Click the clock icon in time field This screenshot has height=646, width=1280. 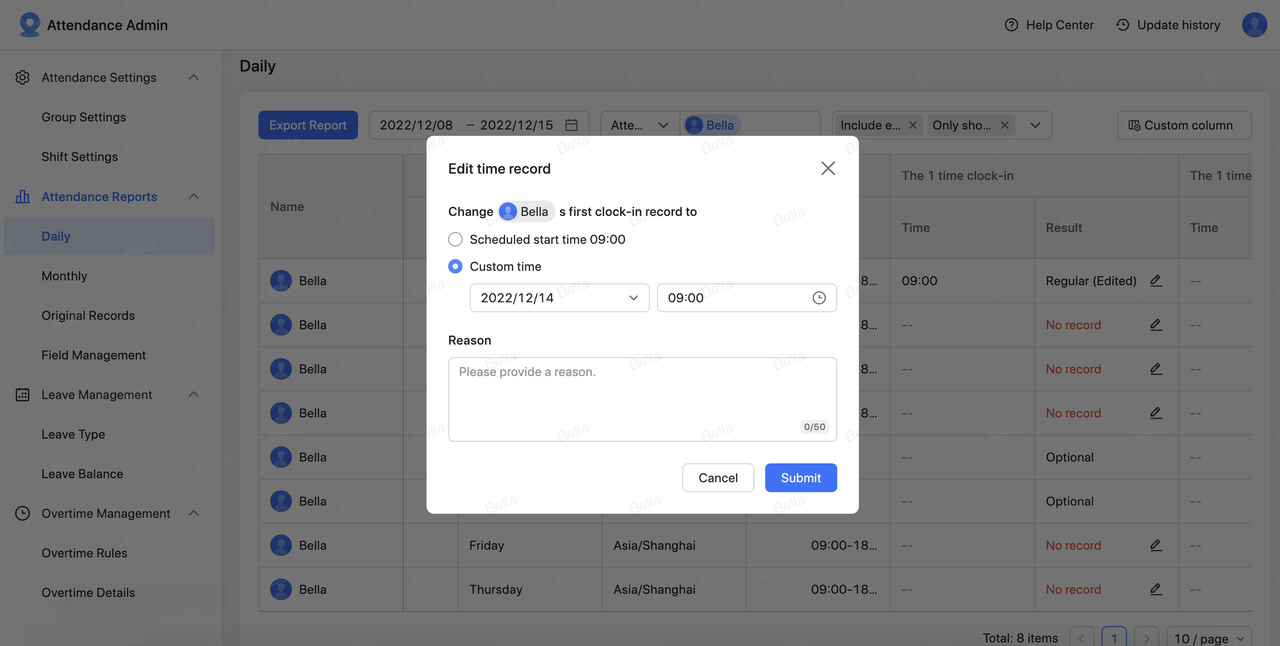click(819, 298)
